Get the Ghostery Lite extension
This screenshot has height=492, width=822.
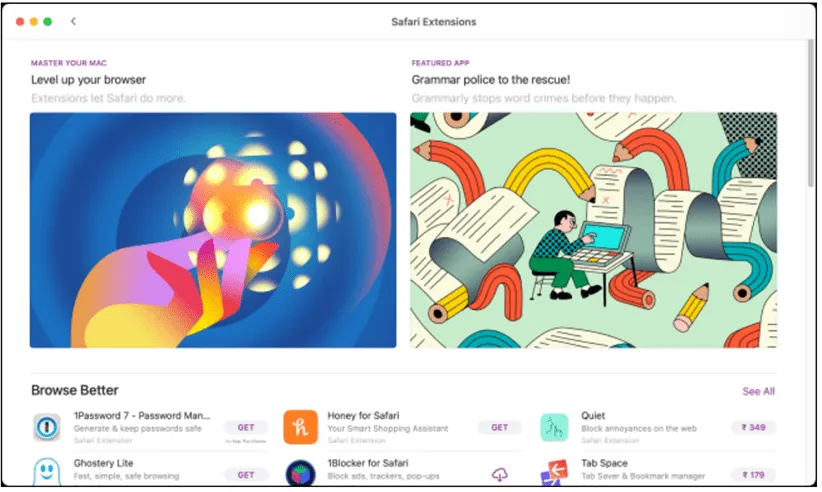[246, 475]
